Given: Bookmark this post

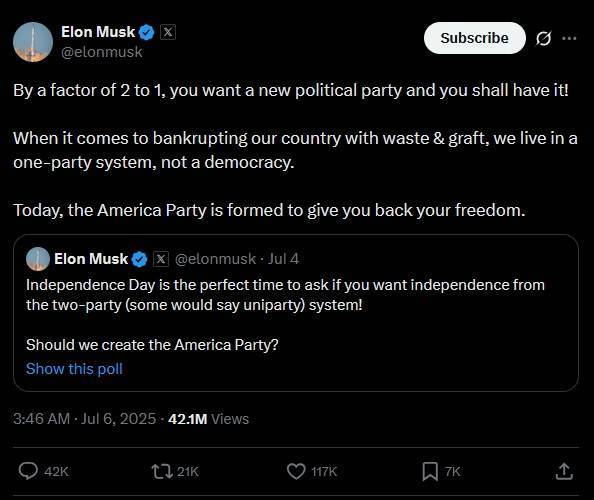Looking at the screenshot, I should 430,472.
